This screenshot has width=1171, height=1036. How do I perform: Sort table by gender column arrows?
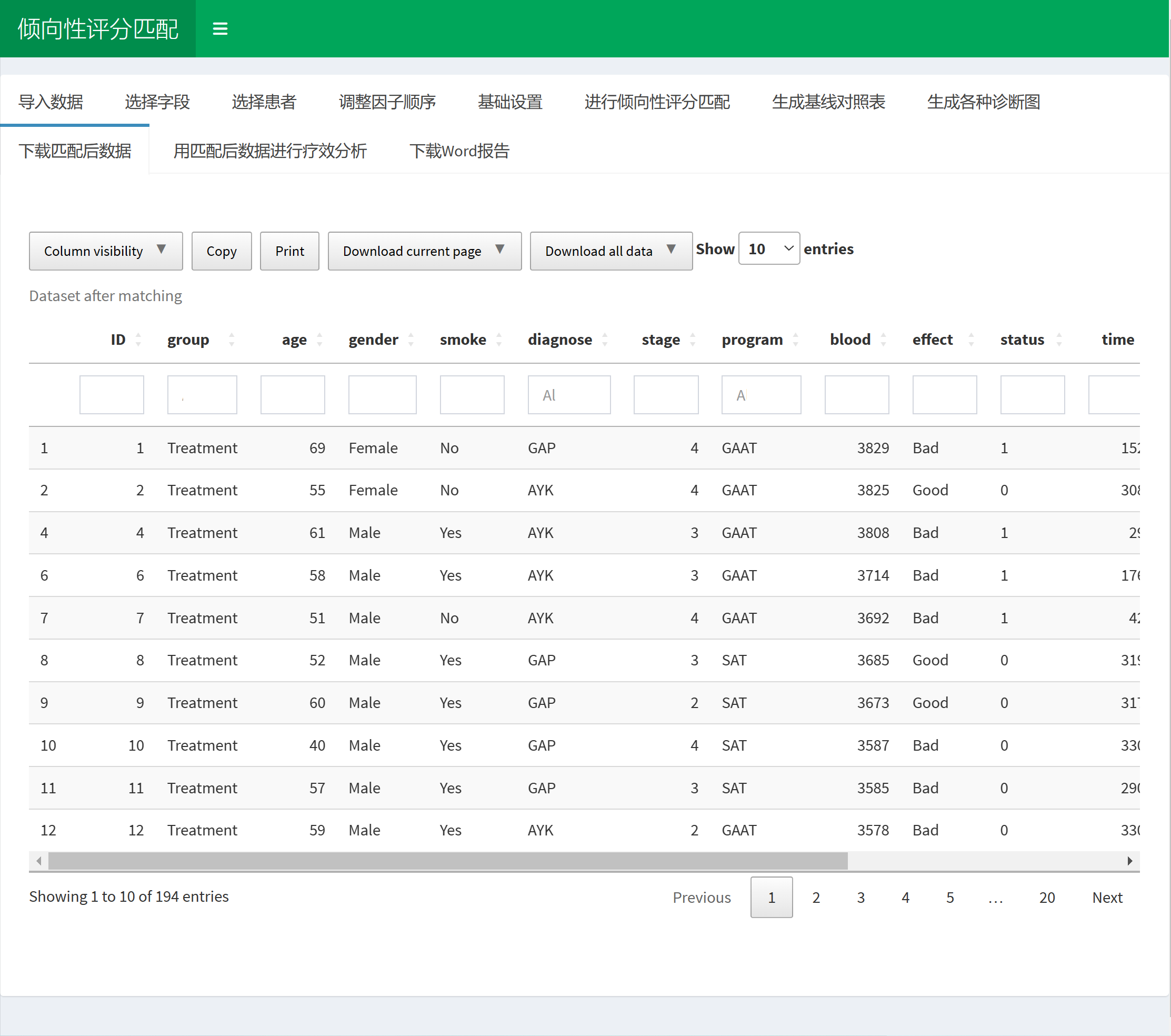(411, 340)
